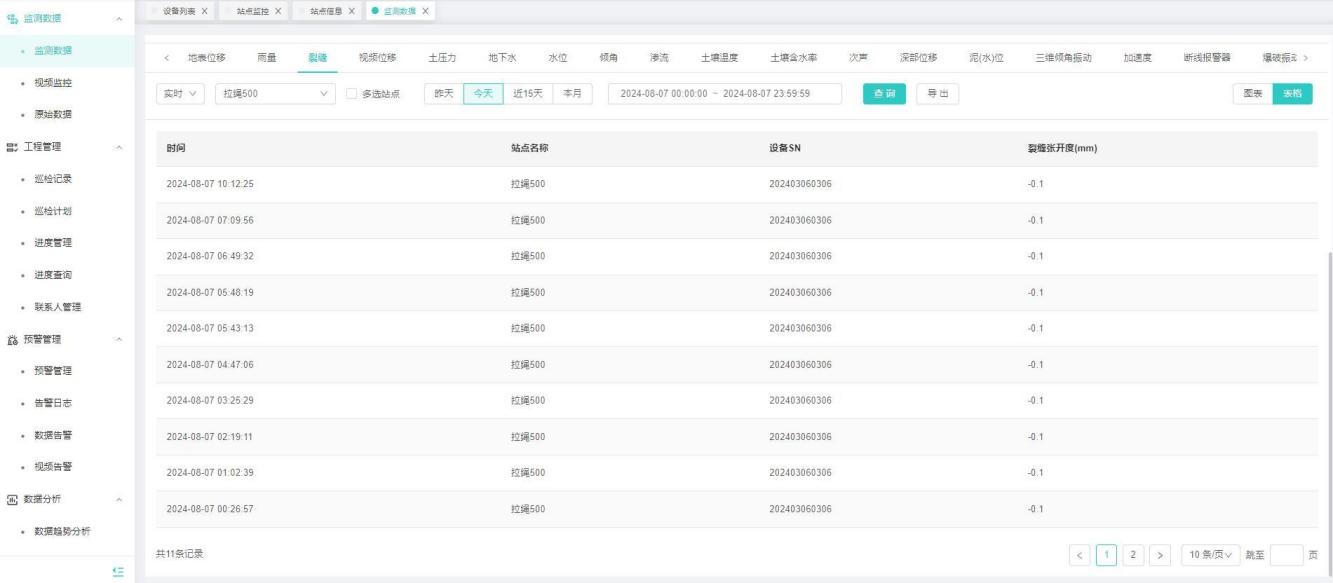Click the page jump input box
The height and width of the screenshot is (583, 1333).
point(1286,554)
